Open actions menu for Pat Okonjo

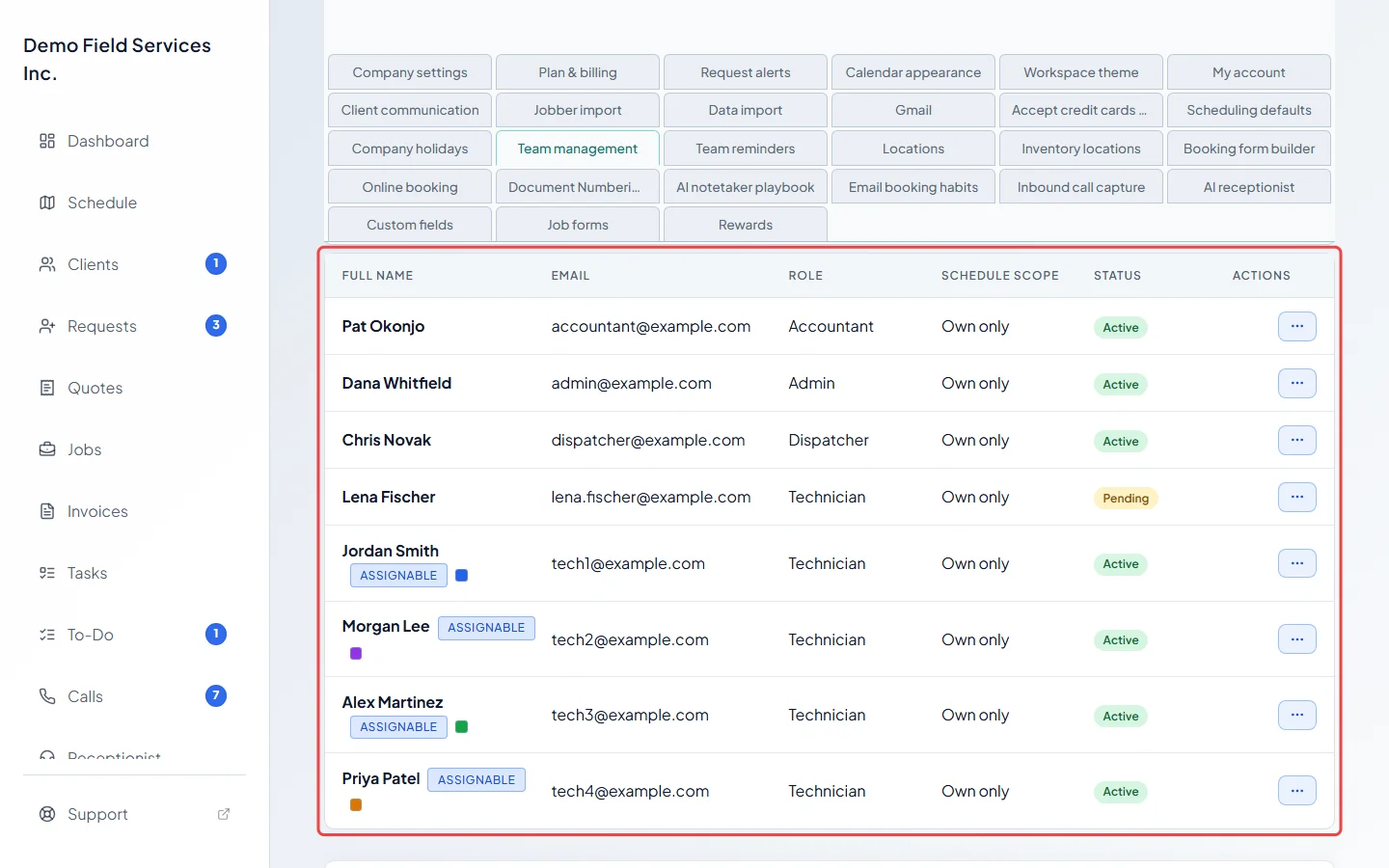tap(1297, 326)
